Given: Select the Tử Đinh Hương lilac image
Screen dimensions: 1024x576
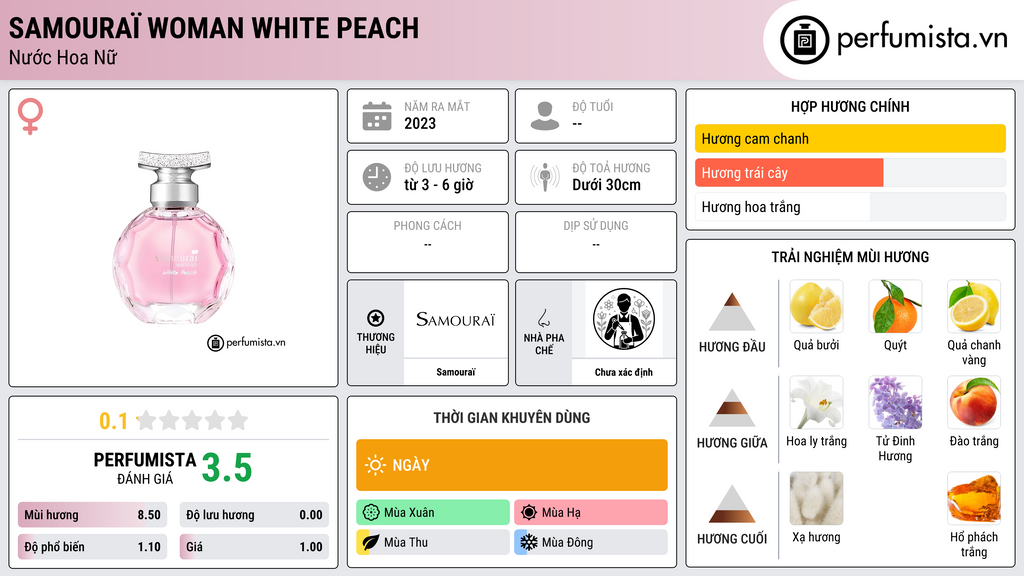Looking at the screenshot, I should click(x=895, y=402).
